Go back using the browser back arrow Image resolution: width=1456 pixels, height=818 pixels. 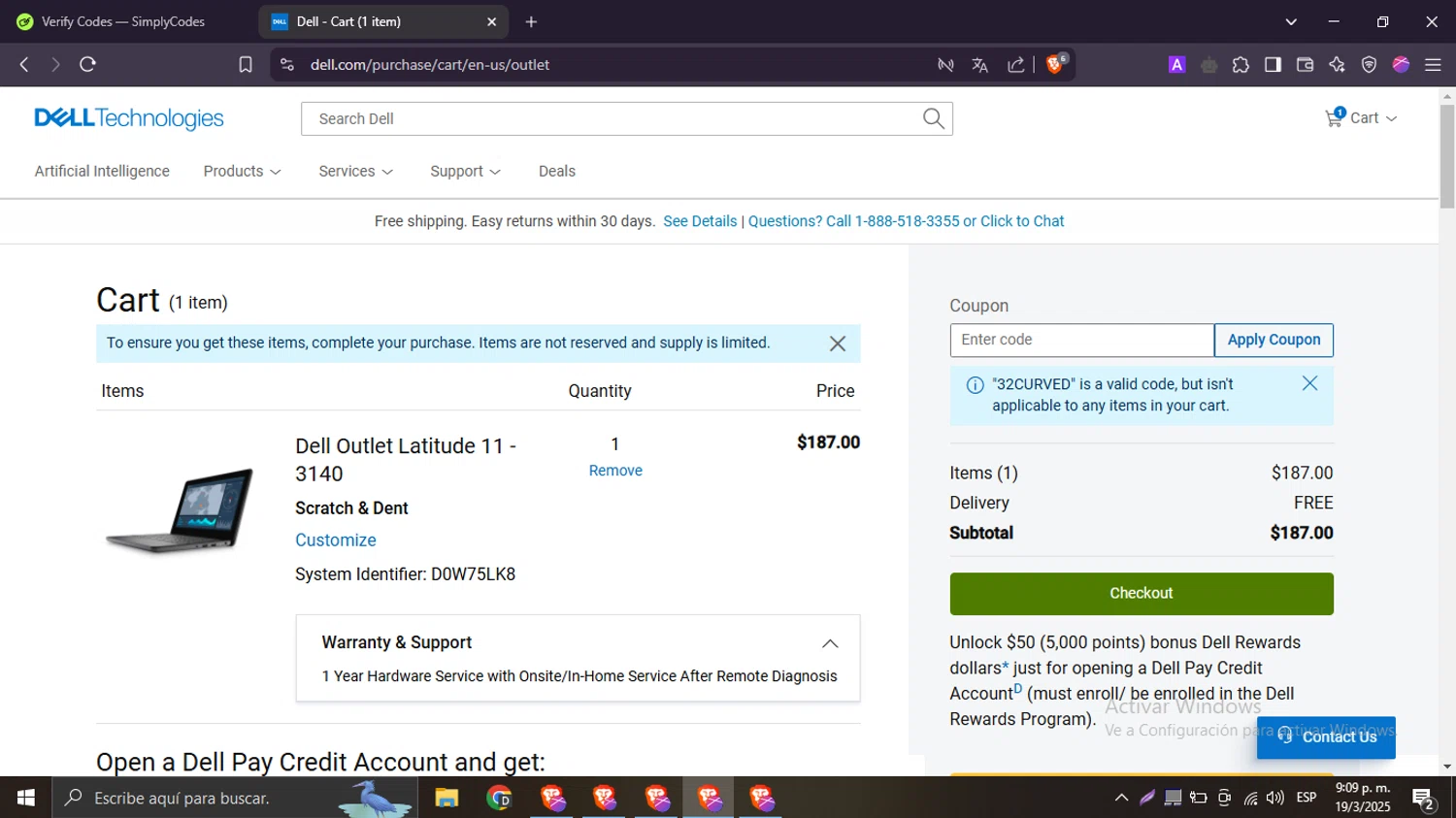point(24,64)
